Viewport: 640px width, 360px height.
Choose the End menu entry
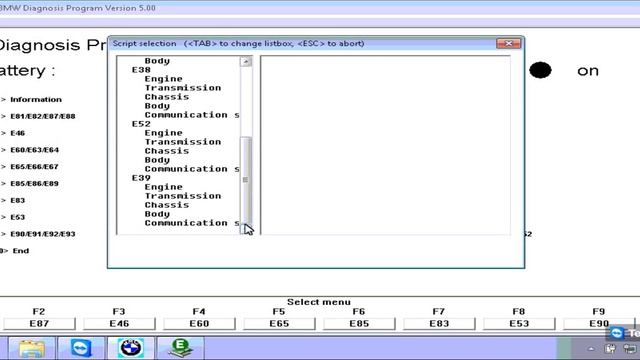click(20, 251)
